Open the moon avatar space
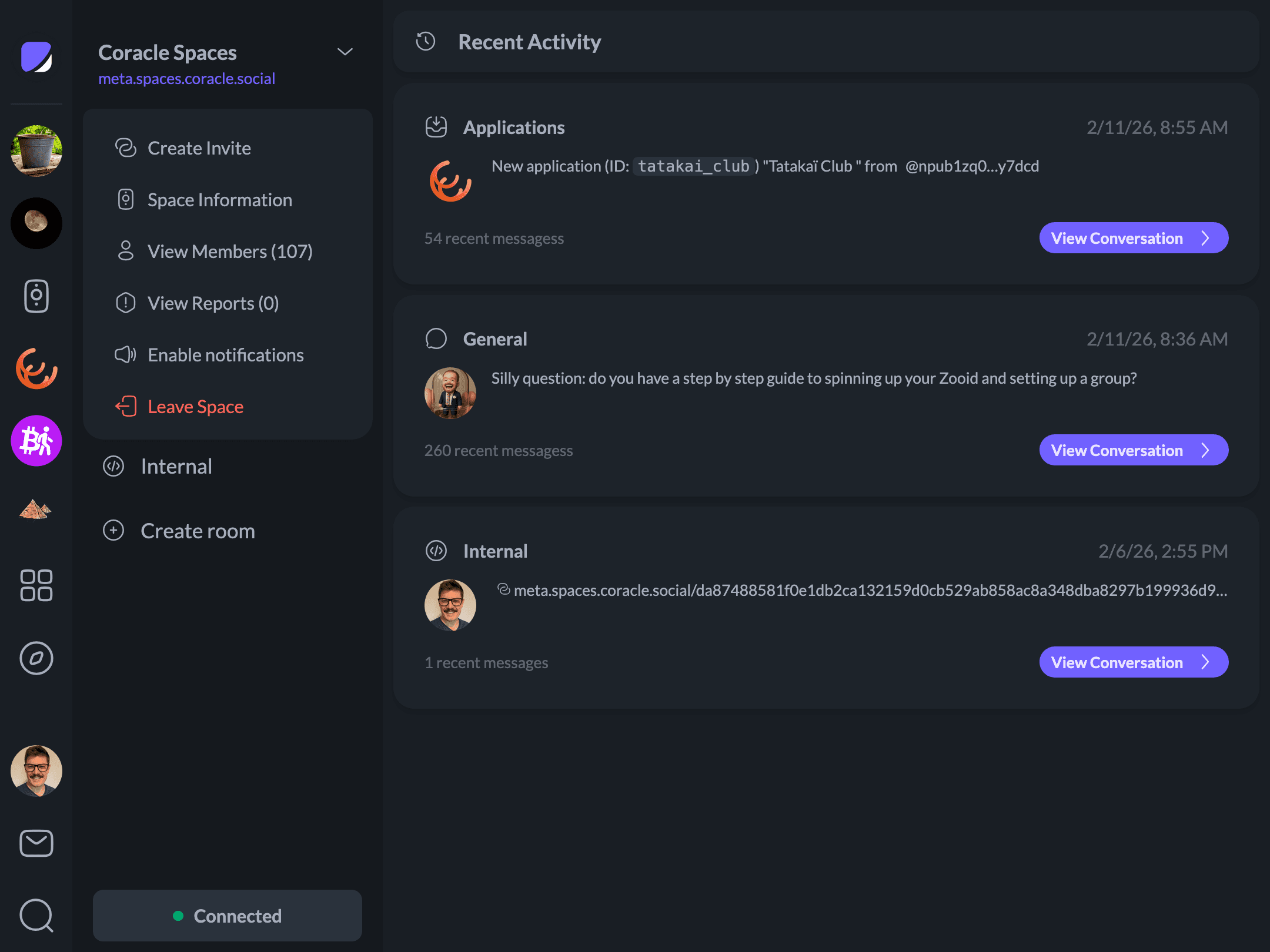 [36, 223]
